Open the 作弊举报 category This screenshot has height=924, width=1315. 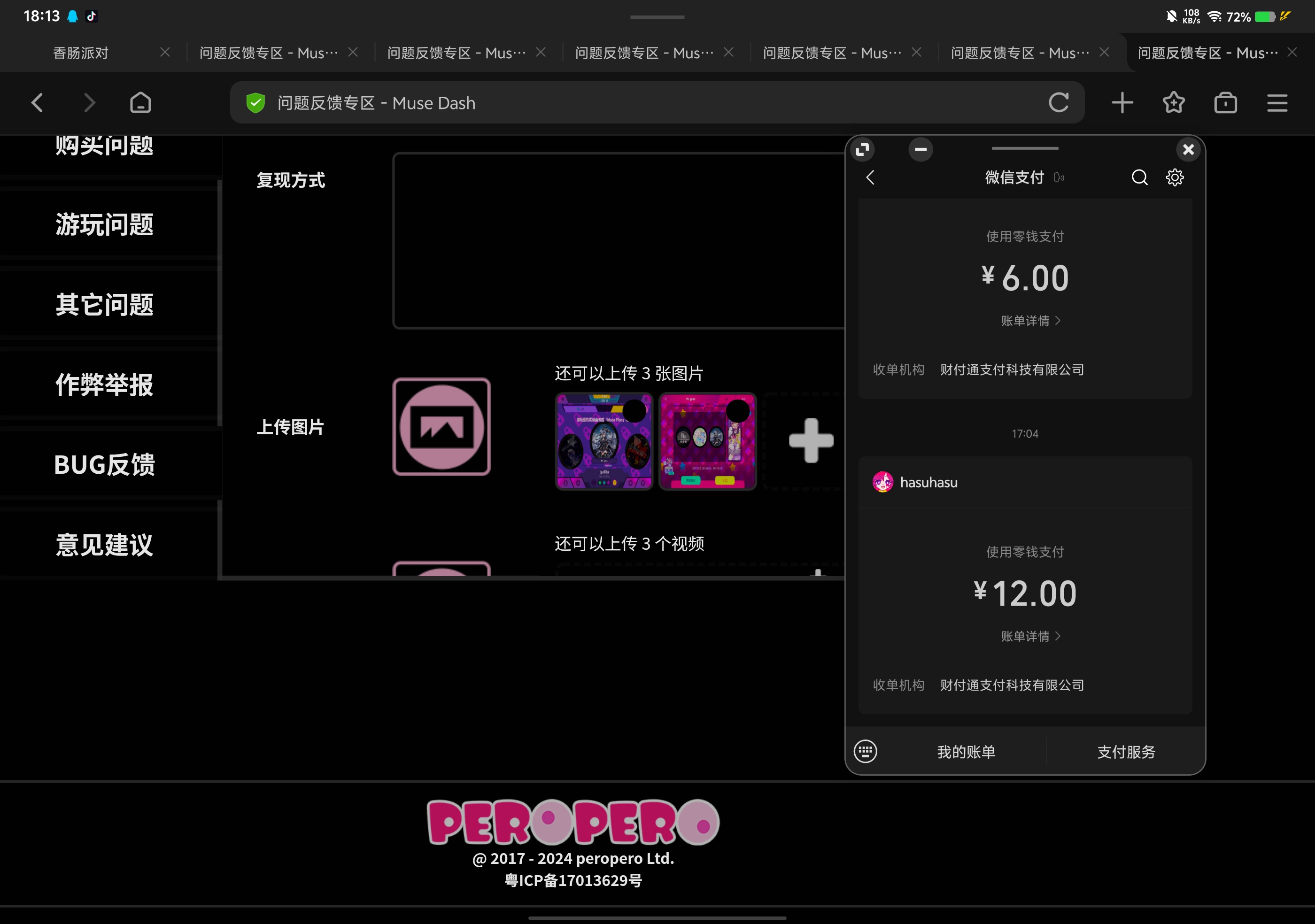[104, 385]
